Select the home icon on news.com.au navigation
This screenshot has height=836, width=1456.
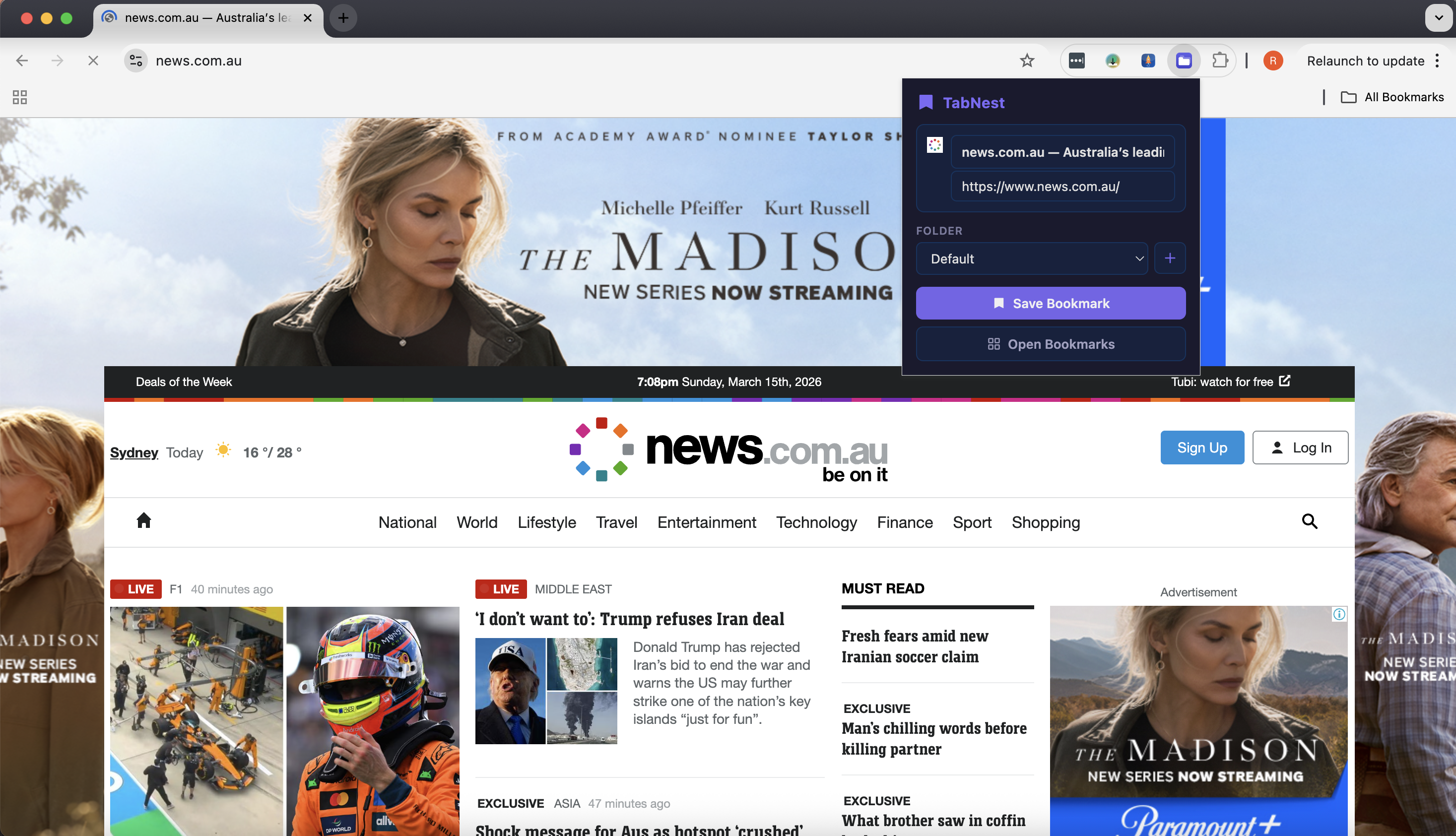point(143,521)
